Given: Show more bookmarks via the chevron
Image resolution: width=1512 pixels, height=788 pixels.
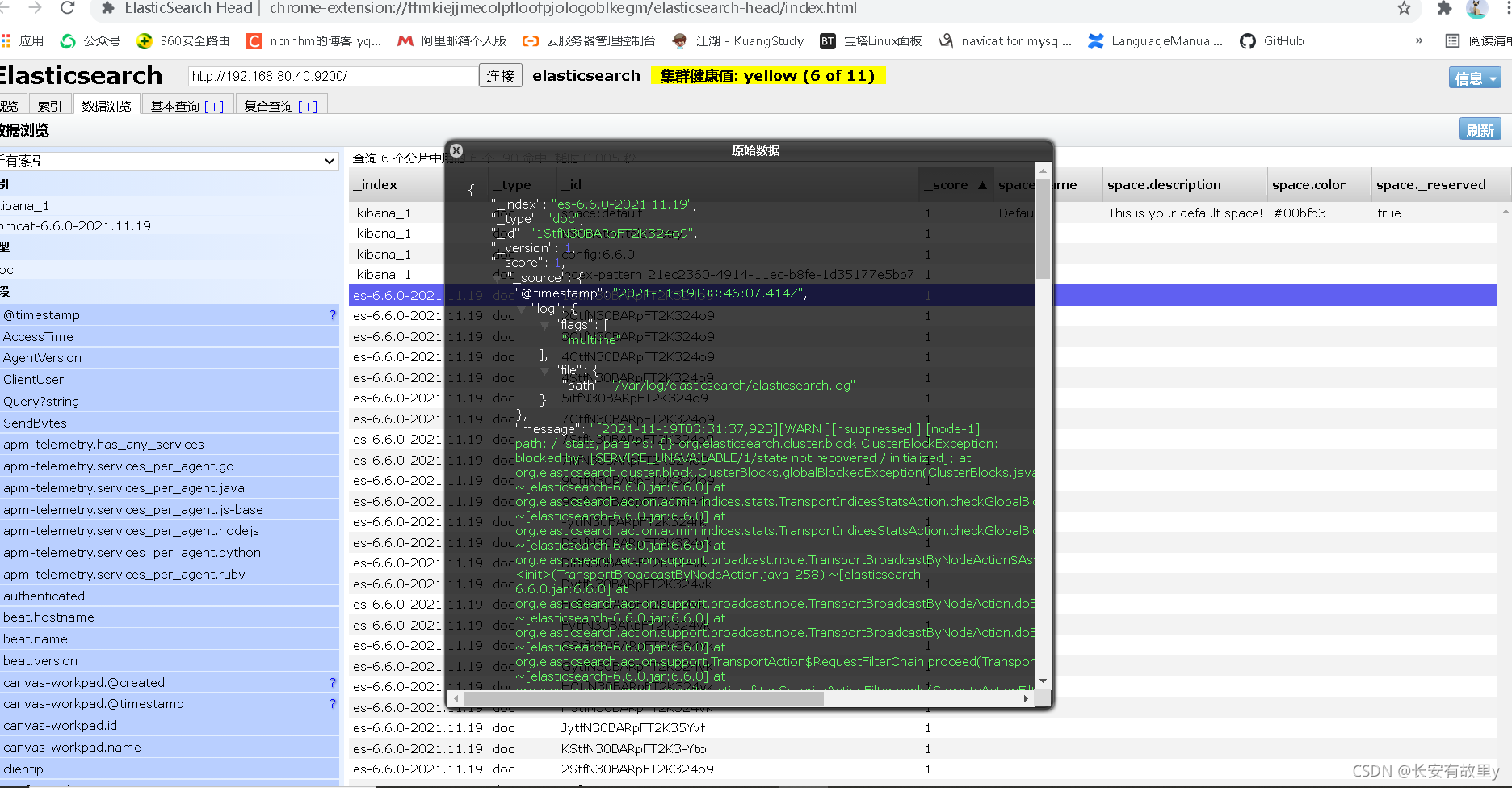Looking at the screenshot, I should pos(1419,40).
